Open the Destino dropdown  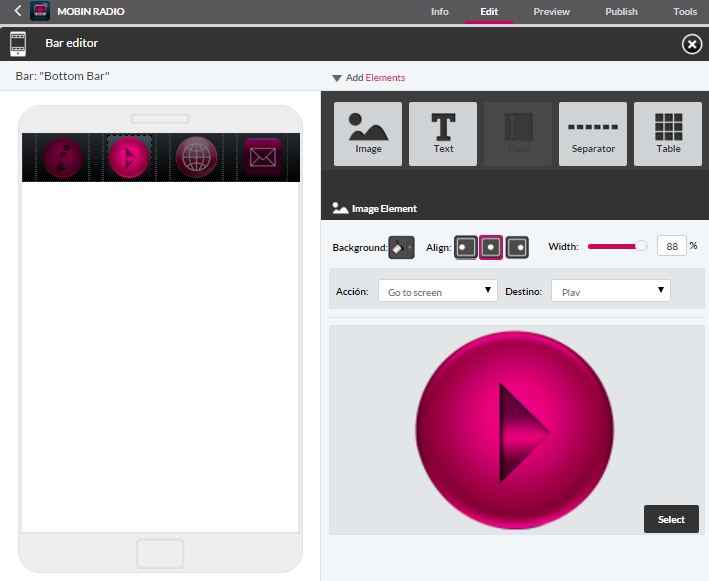click(610, 291)
